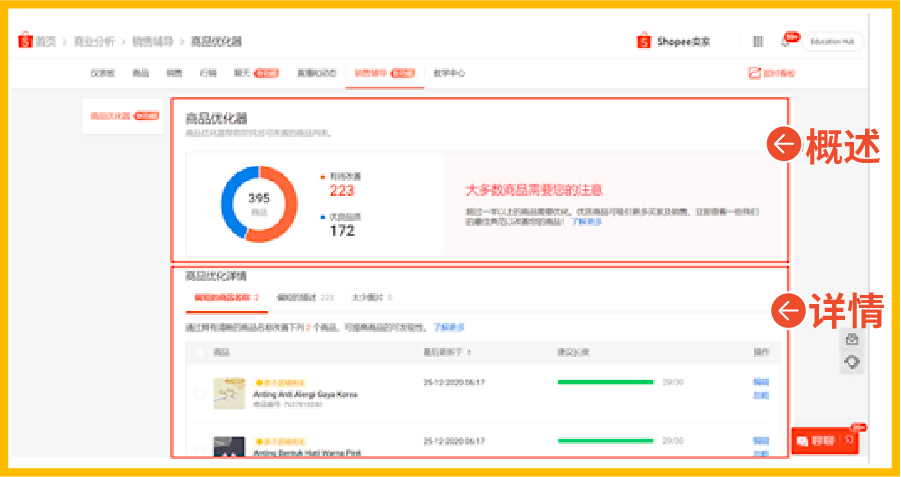This screenshot has width=901, height=477.
Task: Click the 商品 column header
Action: point(222,352)
